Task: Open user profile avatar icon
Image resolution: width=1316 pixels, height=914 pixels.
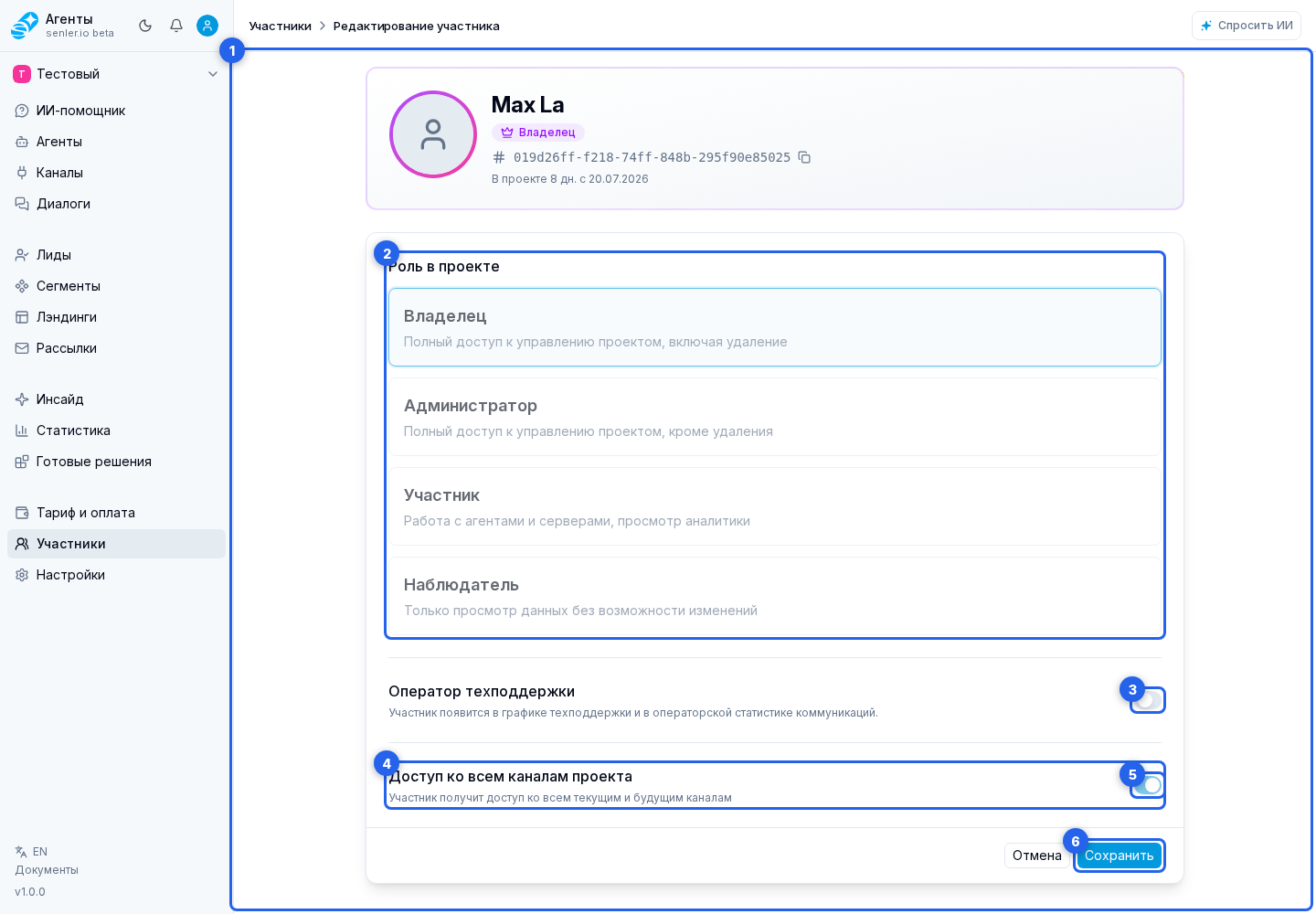Action: pyautogui.click(x=207, y=26)
